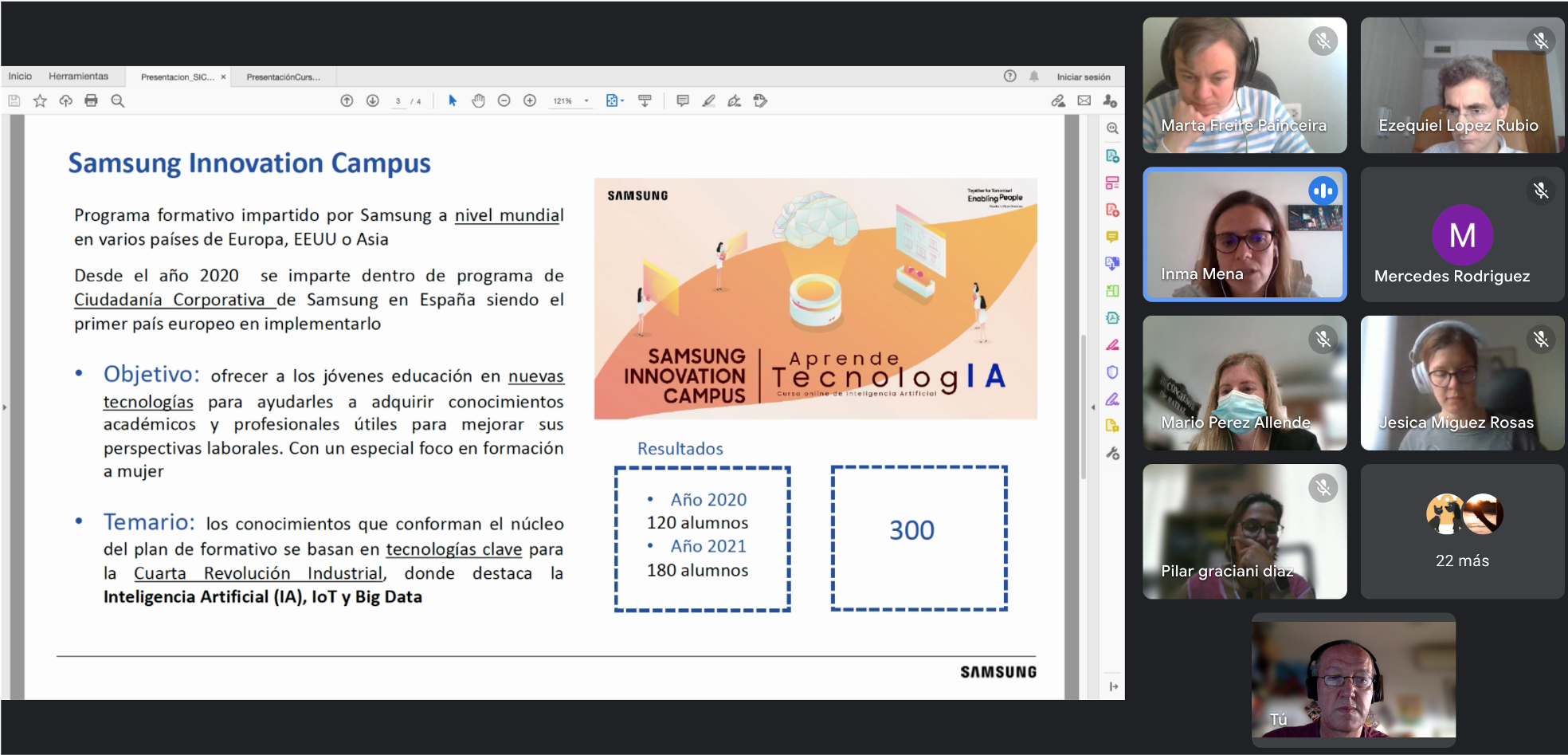The width and height of the screenshot is (1568, 755).
Task: Click the document vertical scrollbar
Action: (1083, 407)
